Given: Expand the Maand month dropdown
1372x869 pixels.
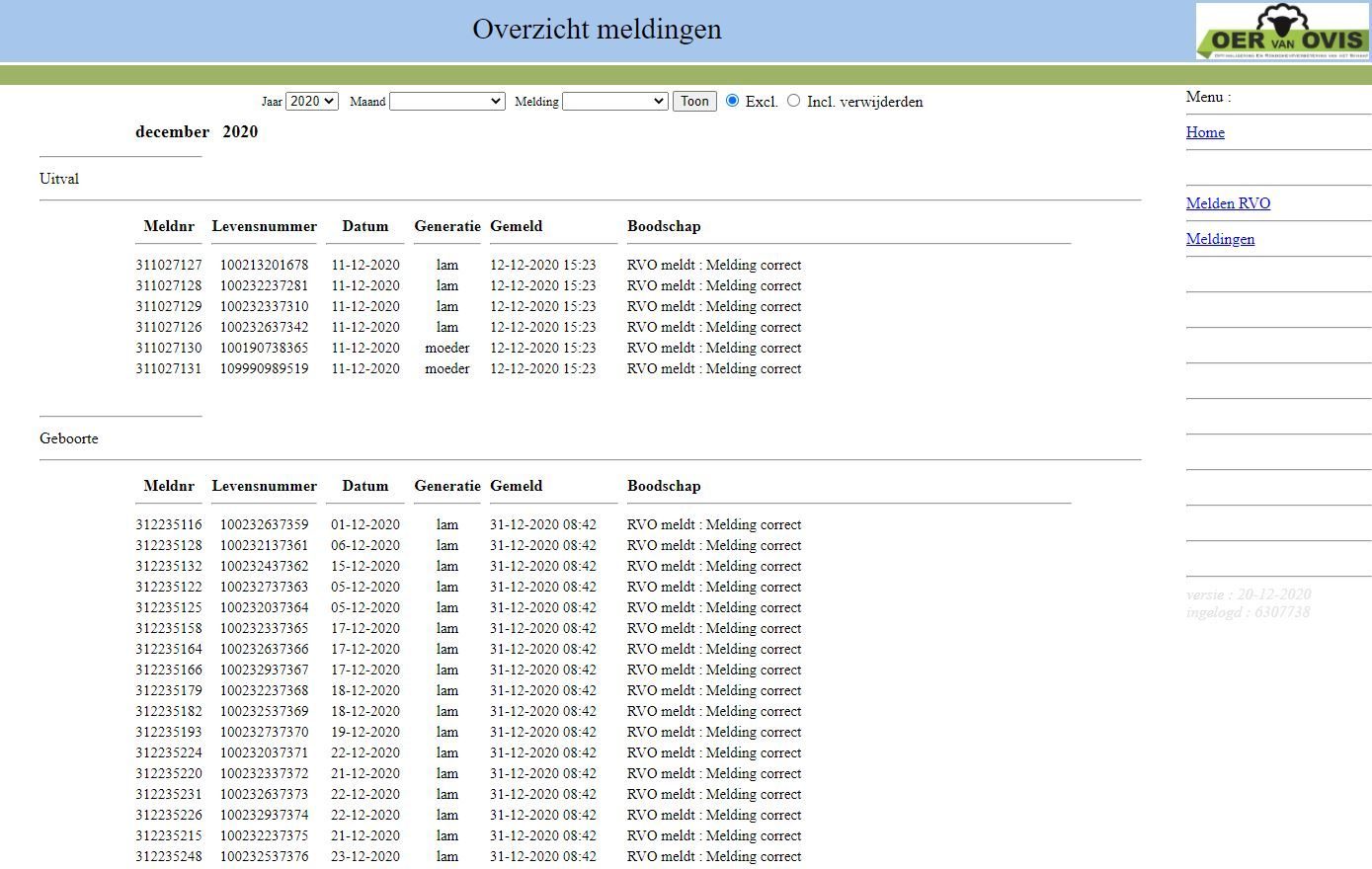Looking at the screenshot, I should click(447, 101).
